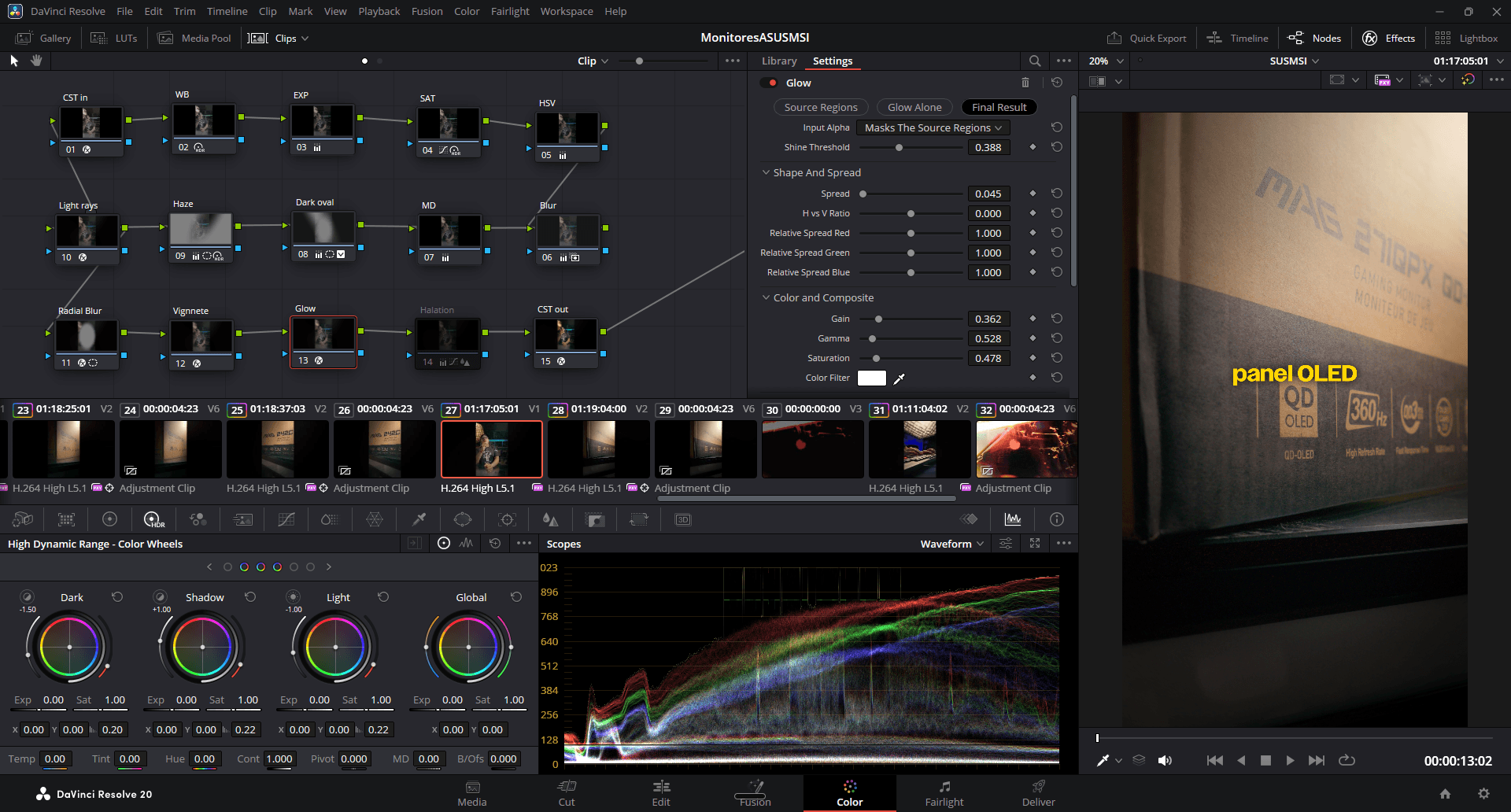
Task: Collapse the Shape And Spread section
Action: (x=766, y=172)
